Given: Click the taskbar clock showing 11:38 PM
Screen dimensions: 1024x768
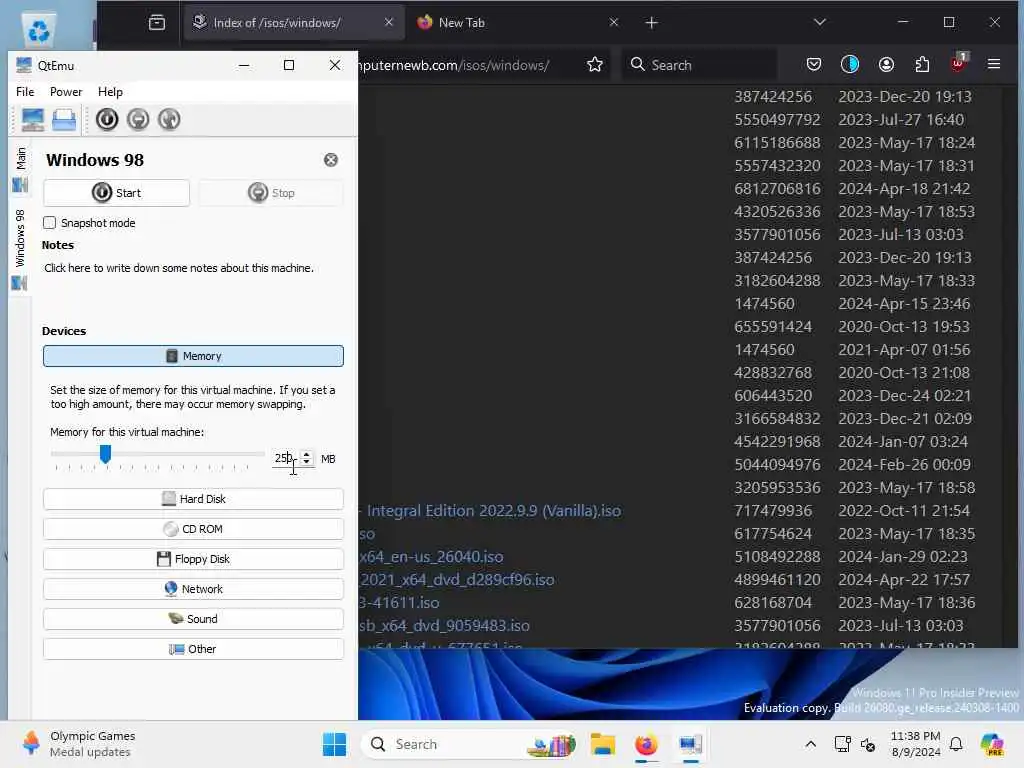Looking at the screenshot, I should point(916,744).
